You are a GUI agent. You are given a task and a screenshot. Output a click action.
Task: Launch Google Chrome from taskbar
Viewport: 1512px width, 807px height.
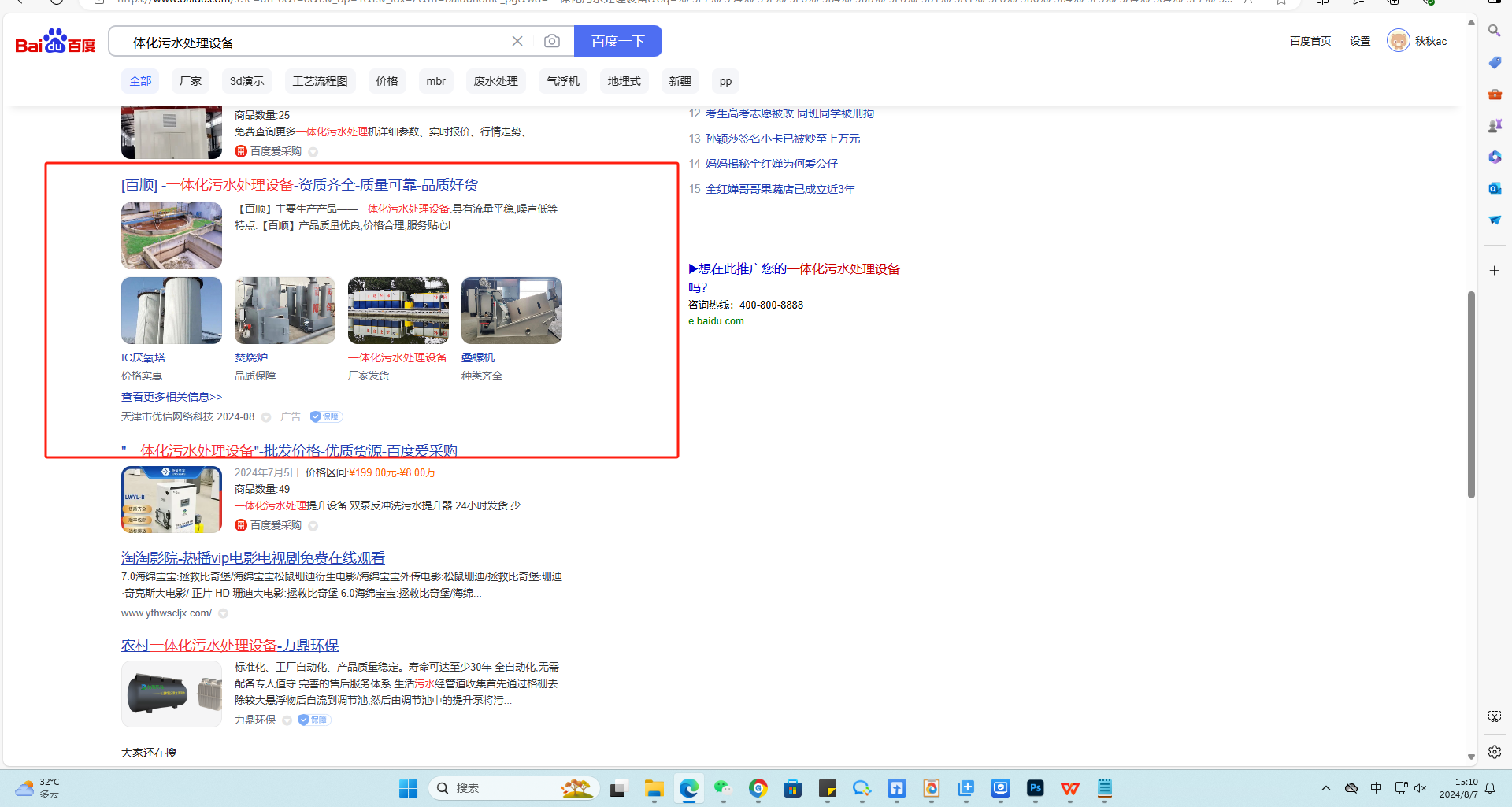tap(758, 788)
